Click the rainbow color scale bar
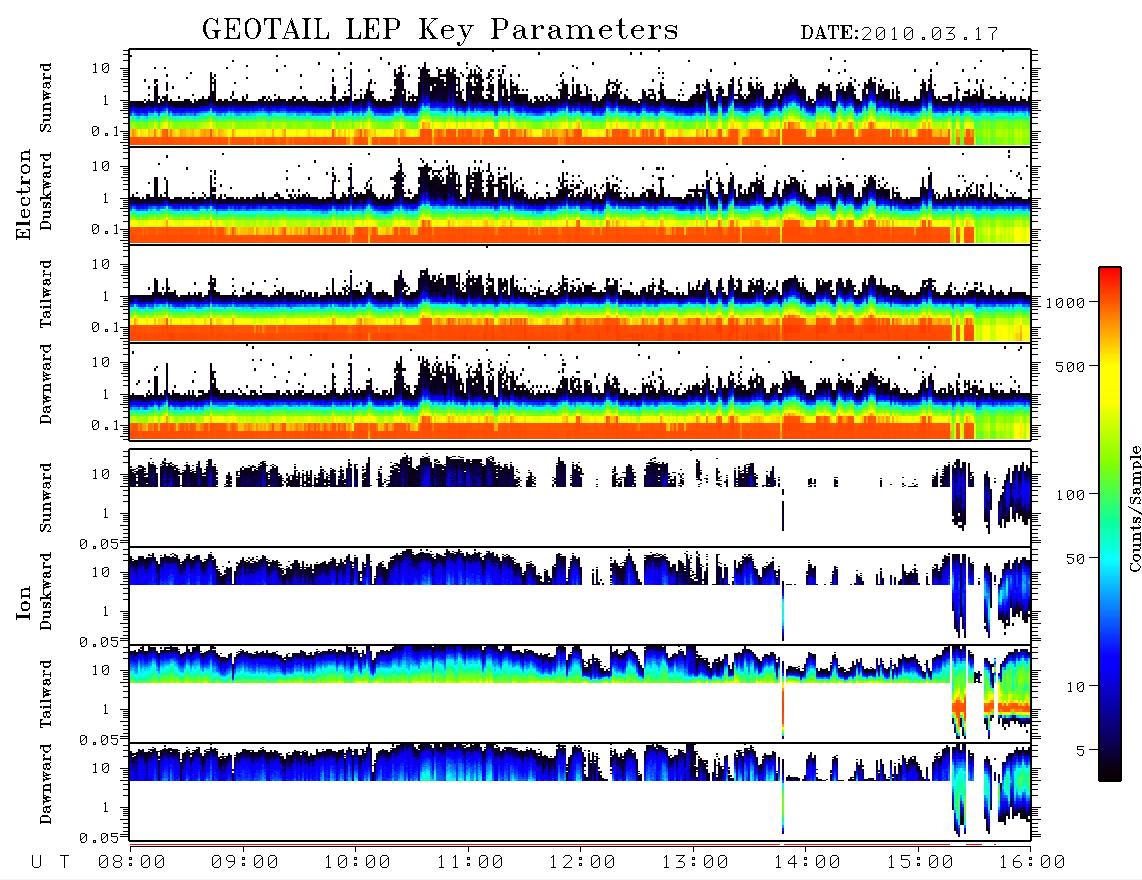Screen dimensions: 1142x880 click(1110, 524)
